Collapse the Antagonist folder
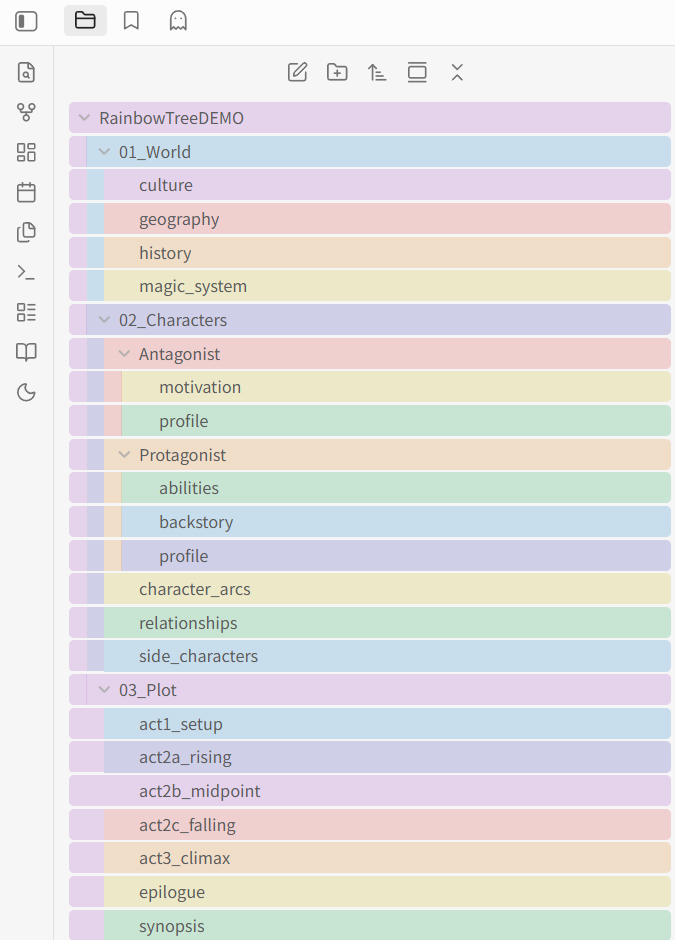This screenshot has height=940, width=675. coord(124,353)
